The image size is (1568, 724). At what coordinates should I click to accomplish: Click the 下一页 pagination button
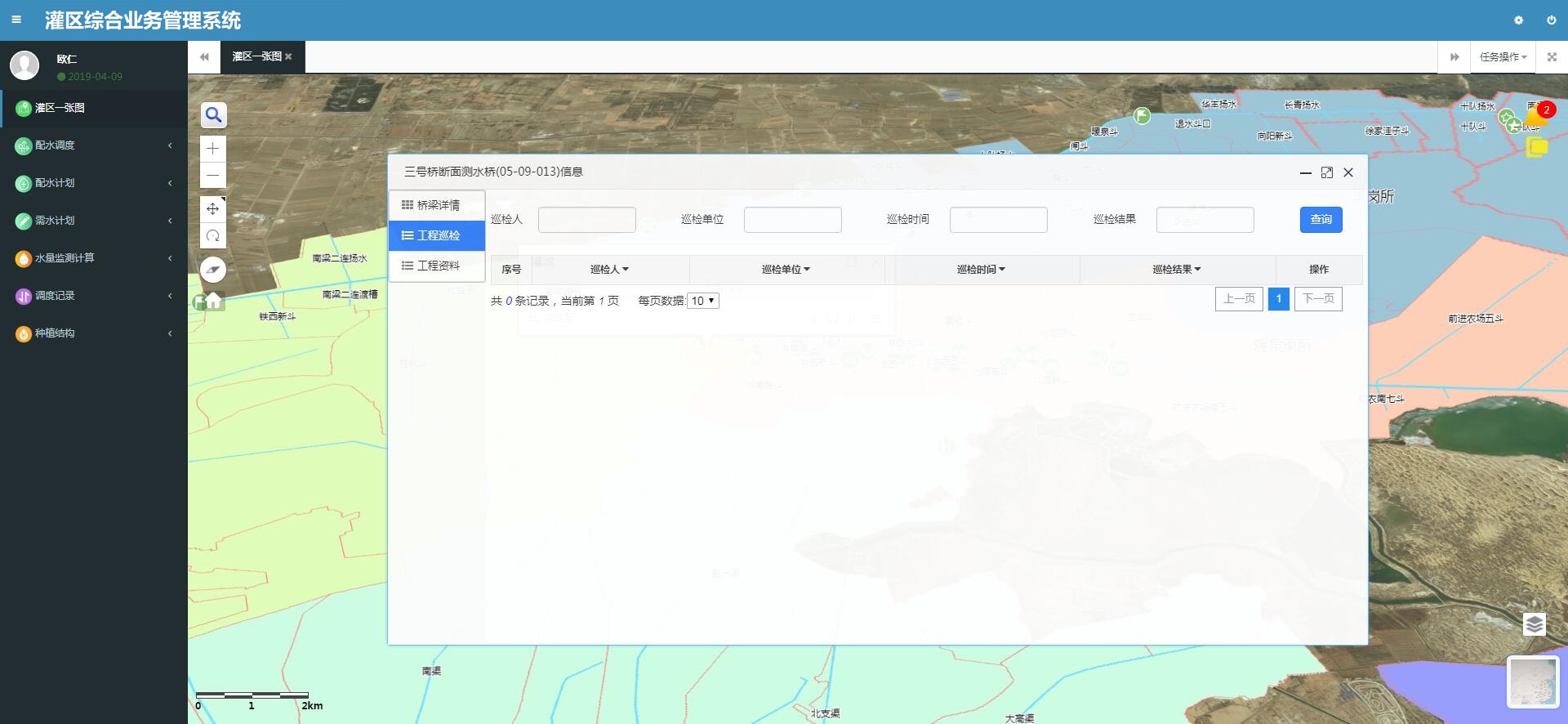pyautogui.click(x=1317, y=299)
